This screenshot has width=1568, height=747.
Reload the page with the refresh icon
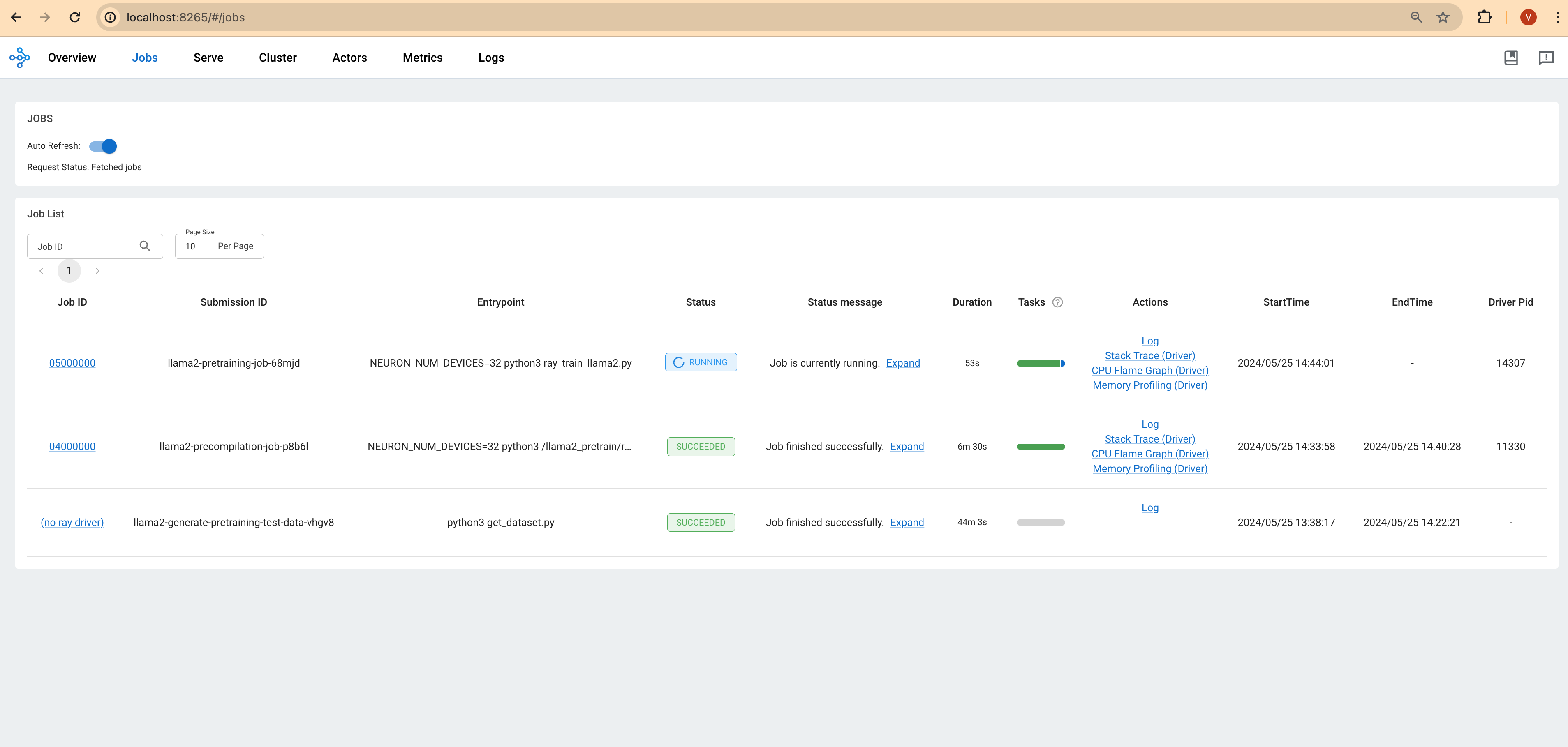75,17
